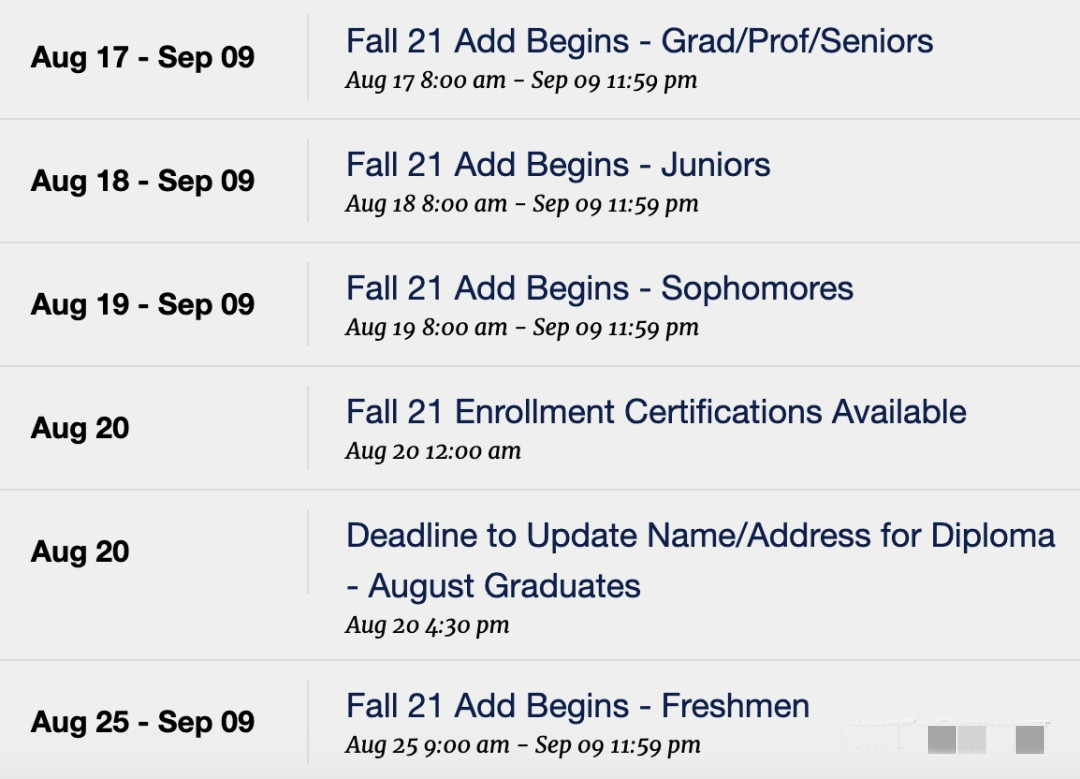Select Aug 20 date beside Diploma deadline
The width and height of the screenshot is (1080, 779).
(x=80, y=552)
